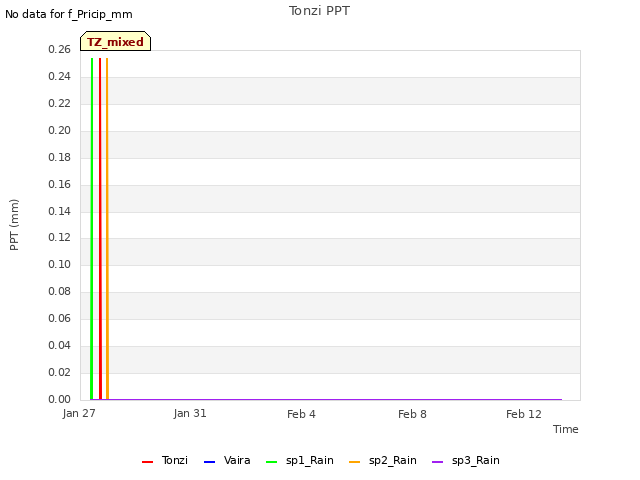Click the 0.26 y-axis value

[59, 49]
